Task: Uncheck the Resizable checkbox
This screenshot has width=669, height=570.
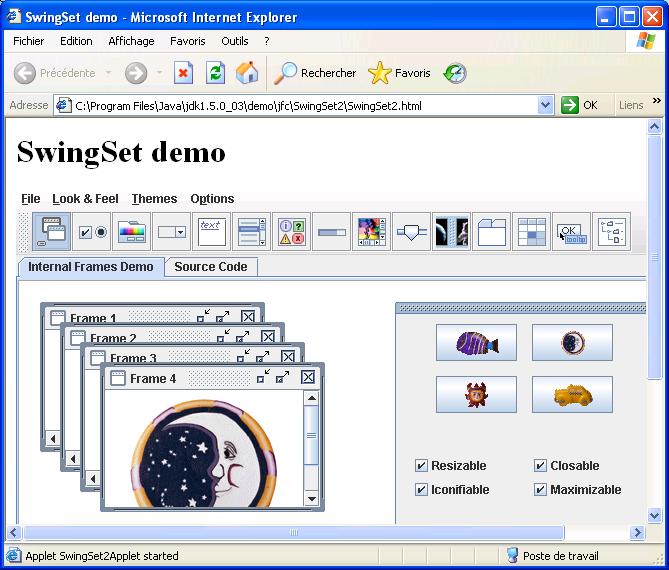Action: point(421,466)
